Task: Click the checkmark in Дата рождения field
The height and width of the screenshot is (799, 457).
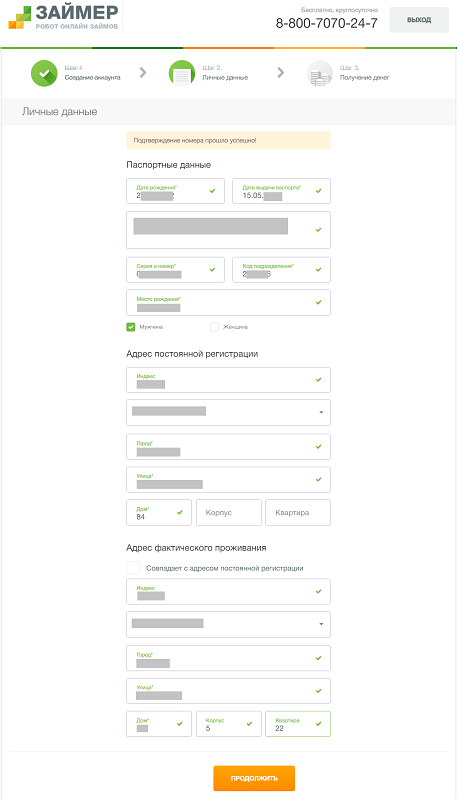Action: [212, 191]
